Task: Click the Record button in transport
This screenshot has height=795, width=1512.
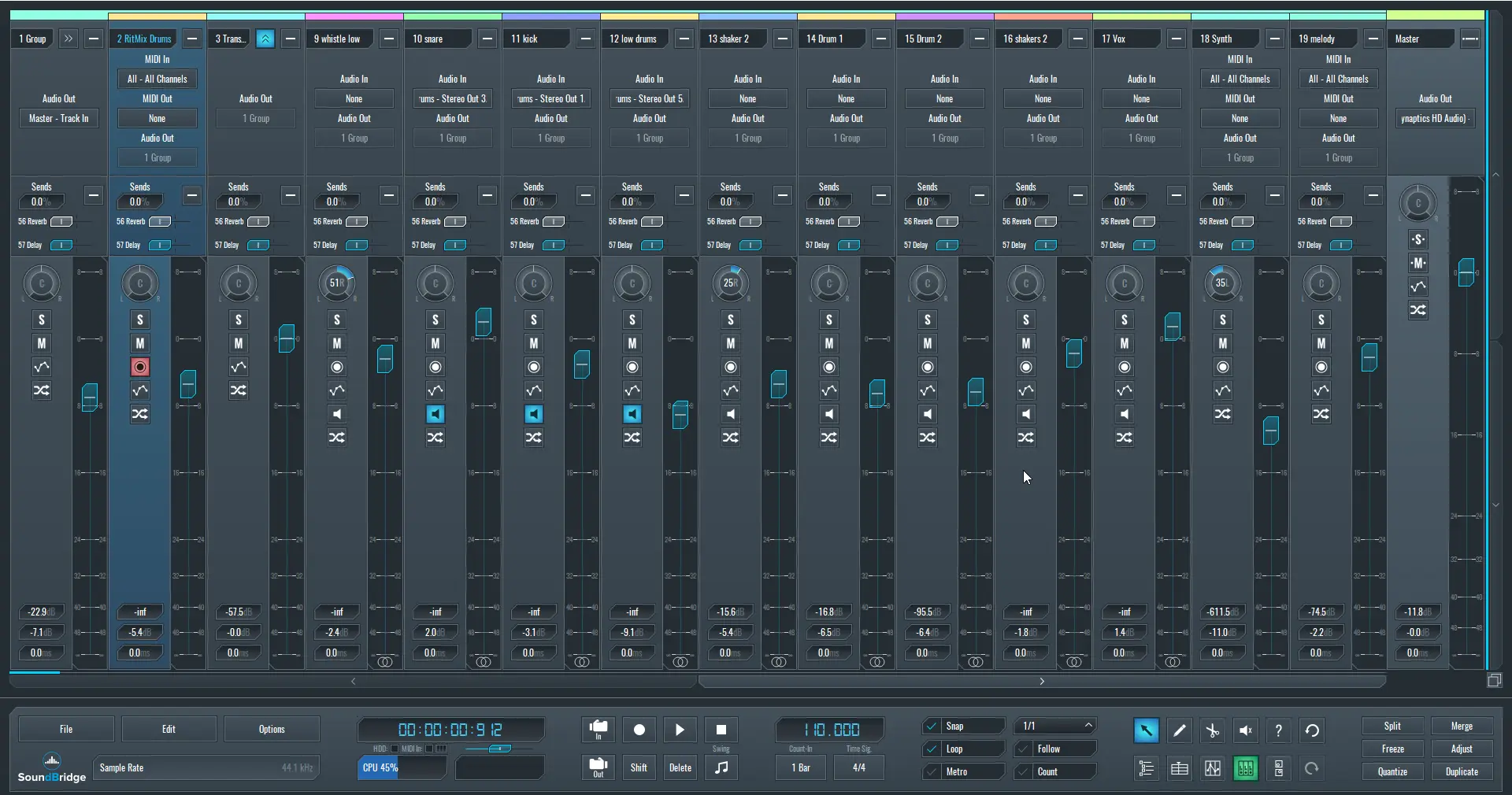Action: 639,730
